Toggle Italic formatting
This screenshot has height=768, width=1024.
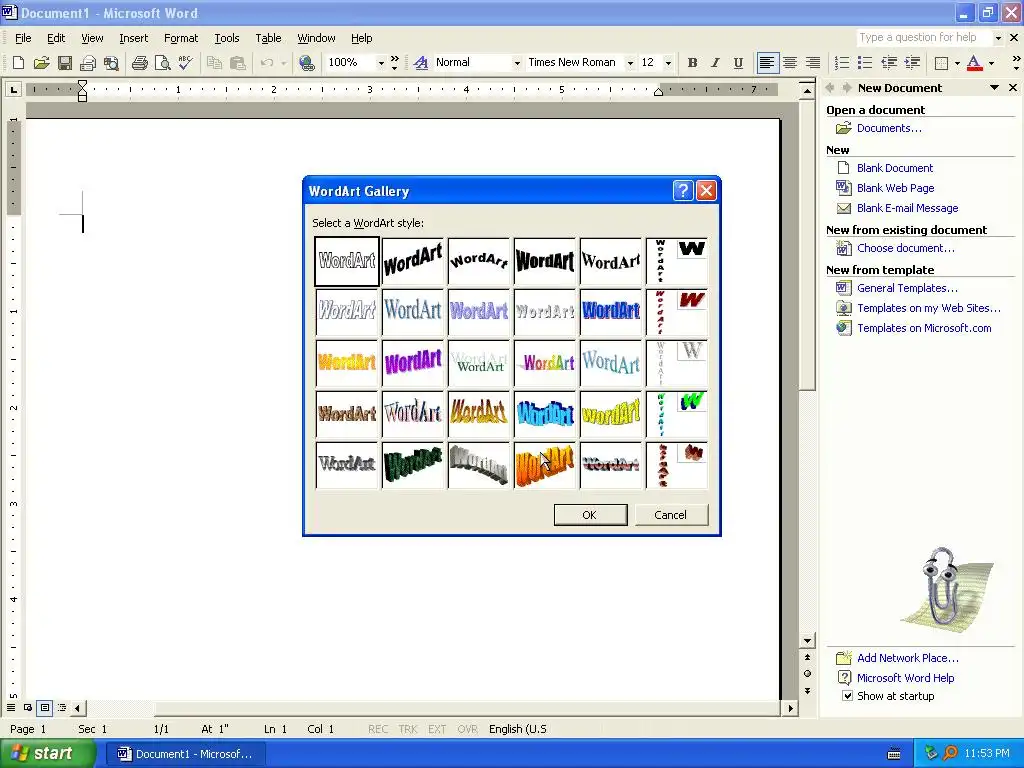pyautogui.click(x=715, y=63)
